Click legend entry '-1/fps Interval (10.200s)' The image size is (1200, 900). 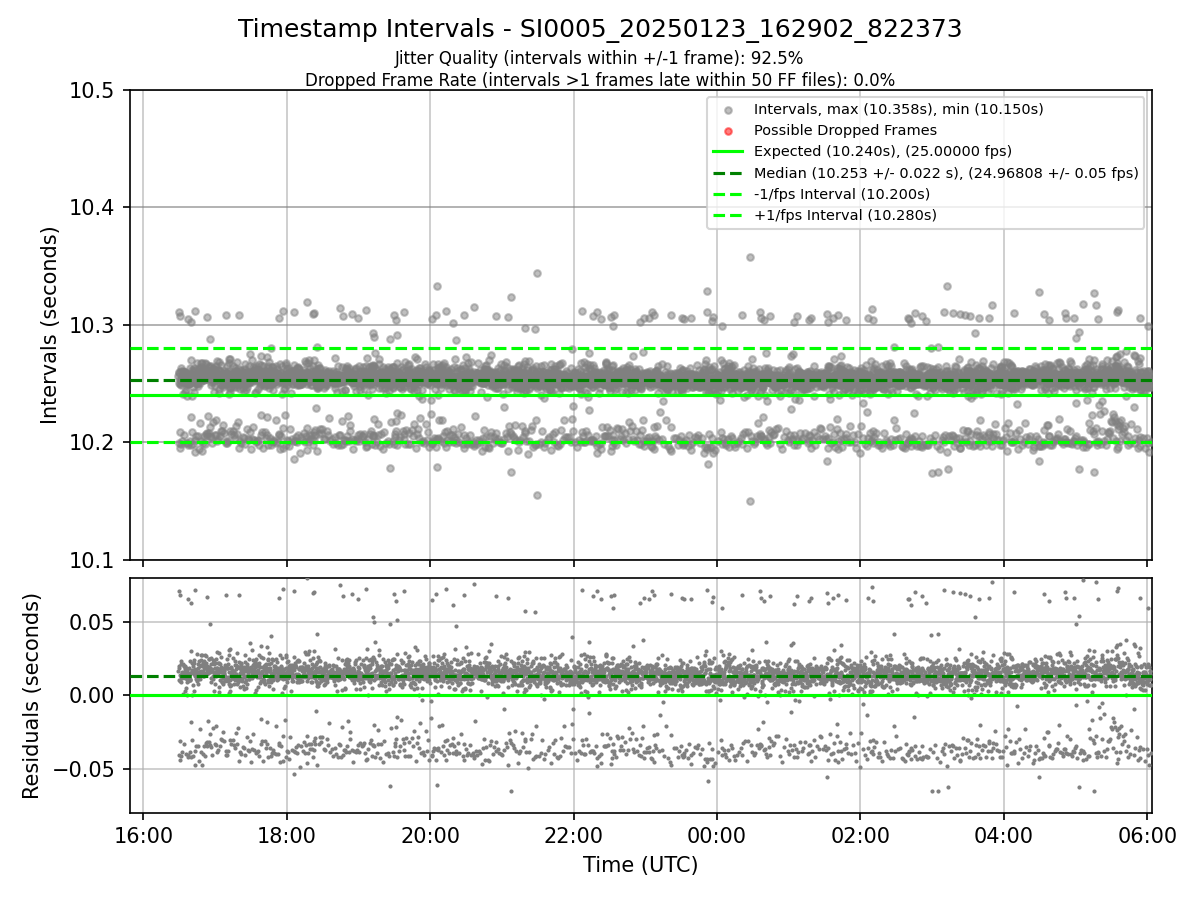(842, 194)
